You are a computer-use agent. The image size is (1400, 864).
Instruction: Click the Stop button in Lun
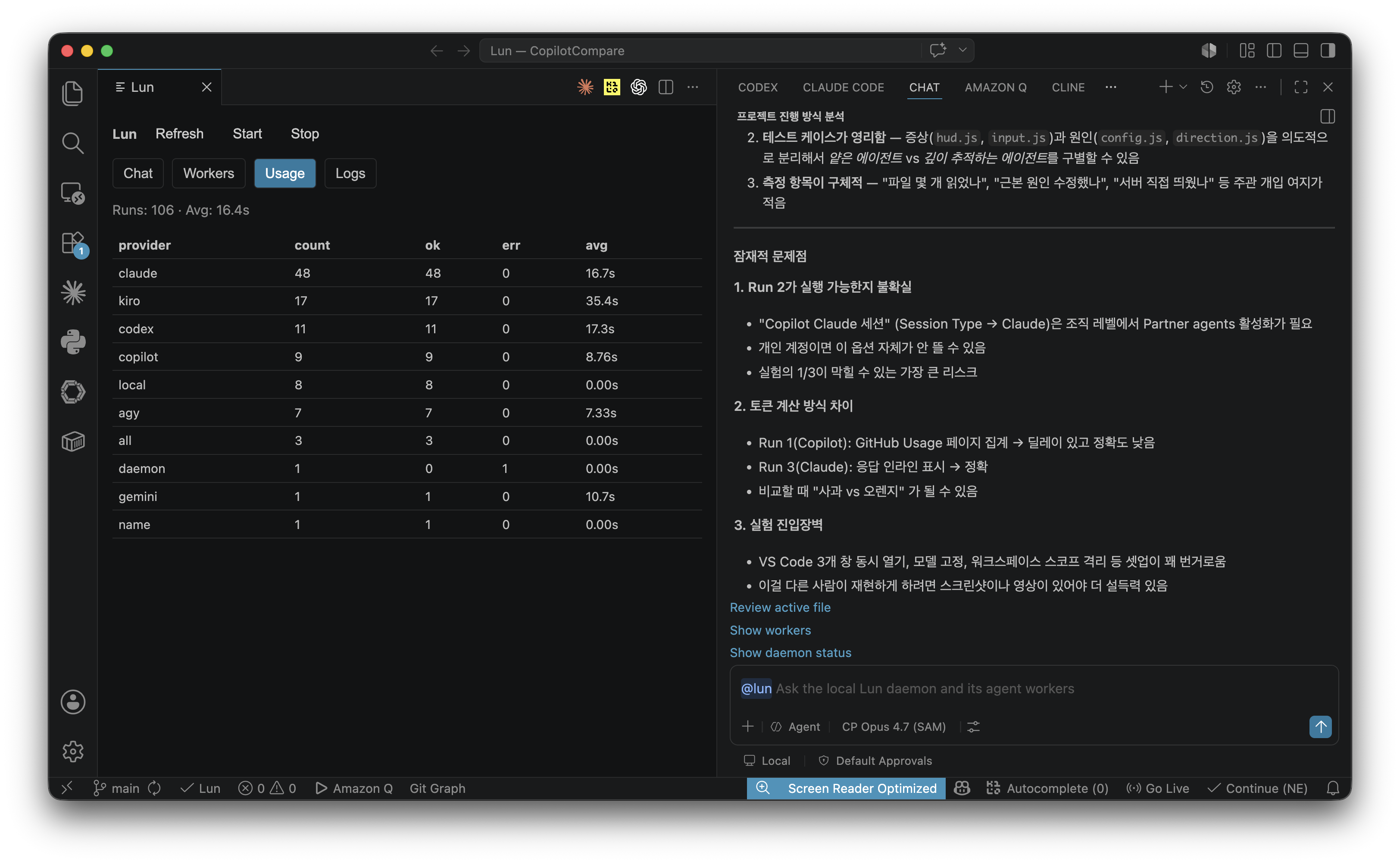(304, 134)
